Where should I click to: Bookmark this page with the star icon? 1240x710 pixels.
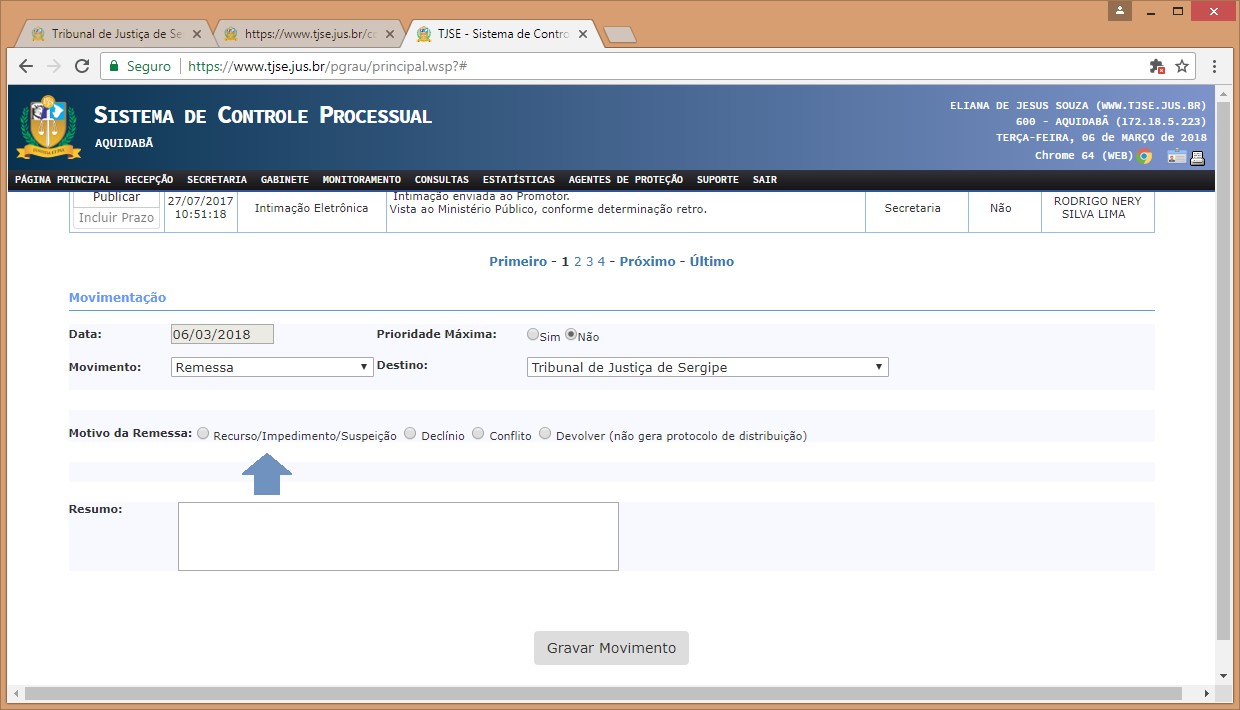(1182, 66)
